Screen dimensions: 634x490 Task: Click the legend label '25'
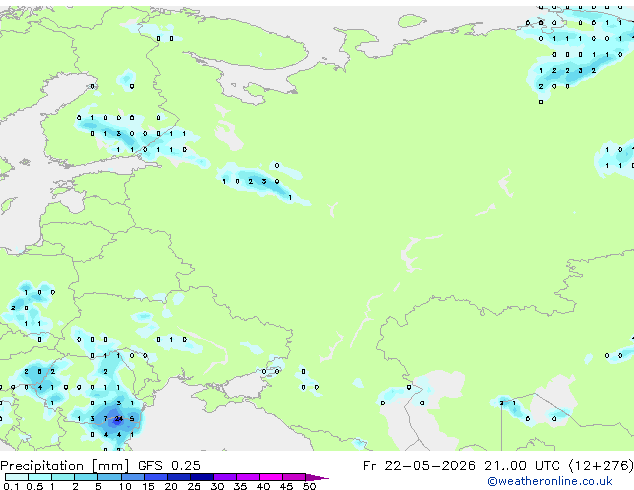(194, 486)
